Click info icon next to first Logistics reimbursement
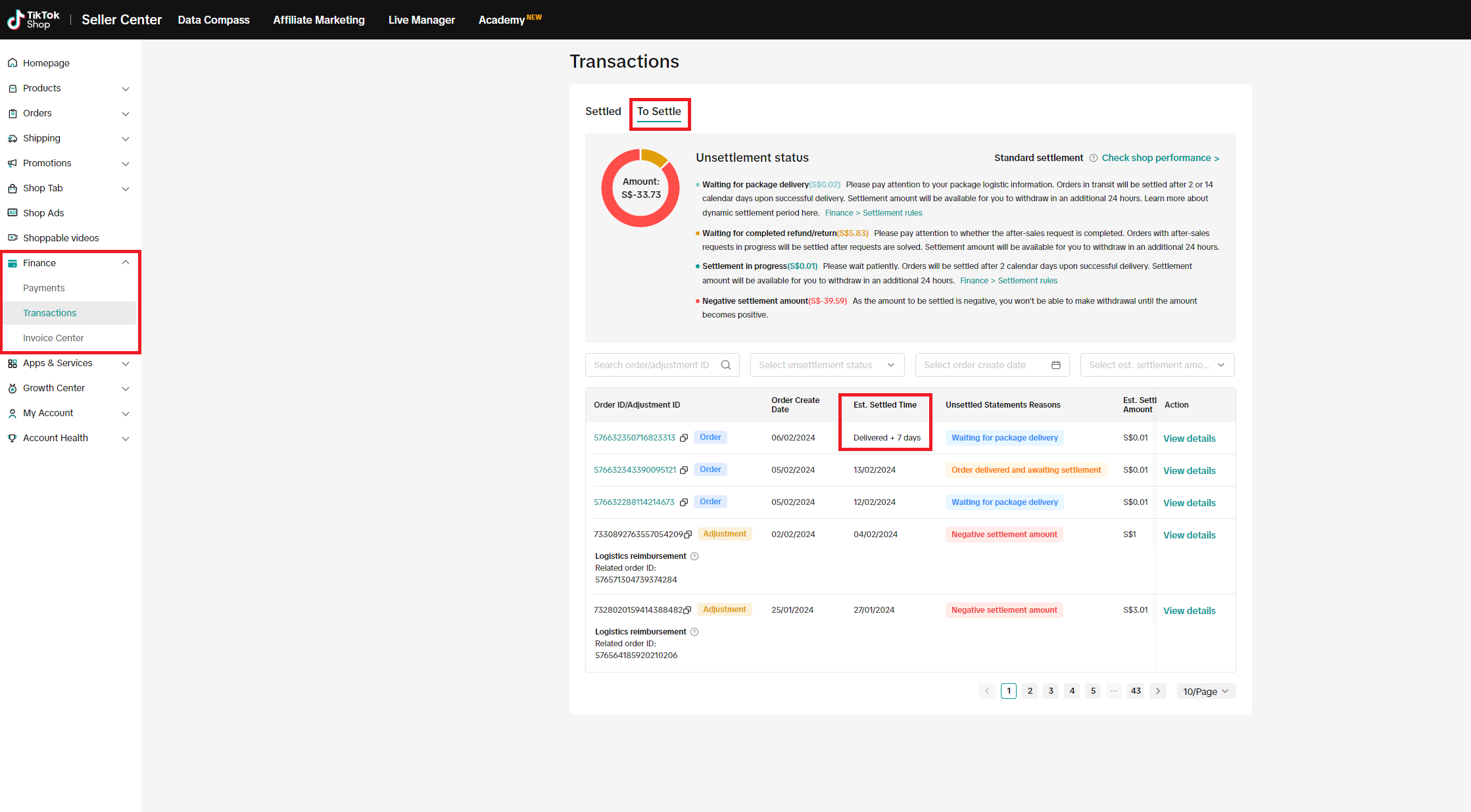 click(x=694, y=556)
